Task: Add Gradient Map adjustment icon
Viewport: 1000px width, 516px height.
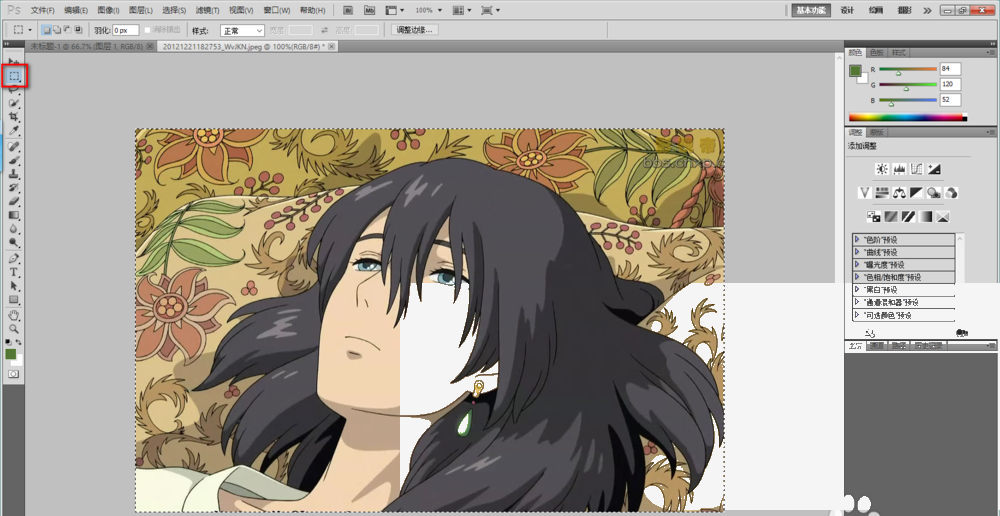Action: click(x=925, y=217)
